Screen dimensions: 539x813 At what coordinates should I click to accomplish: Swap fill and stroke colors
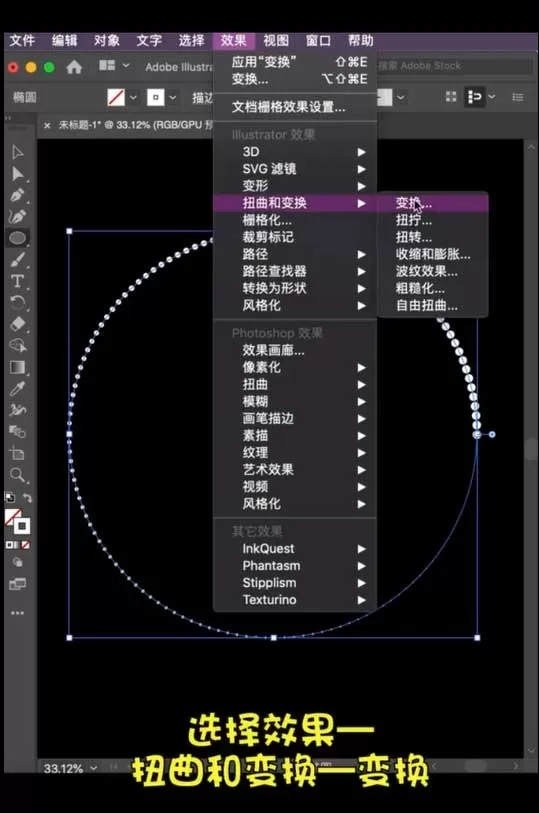tap(27, 498)
